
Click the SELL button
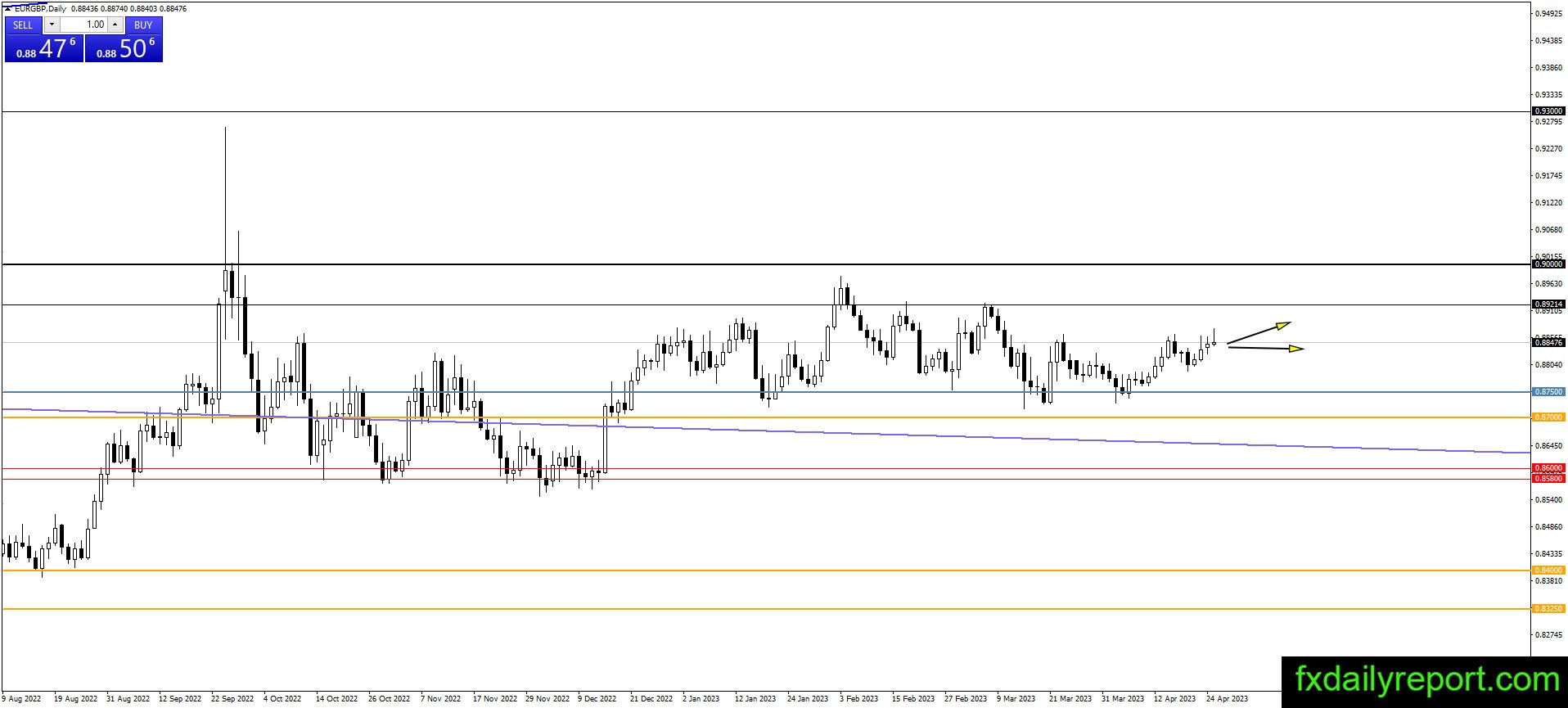click(x=23, y=25)
